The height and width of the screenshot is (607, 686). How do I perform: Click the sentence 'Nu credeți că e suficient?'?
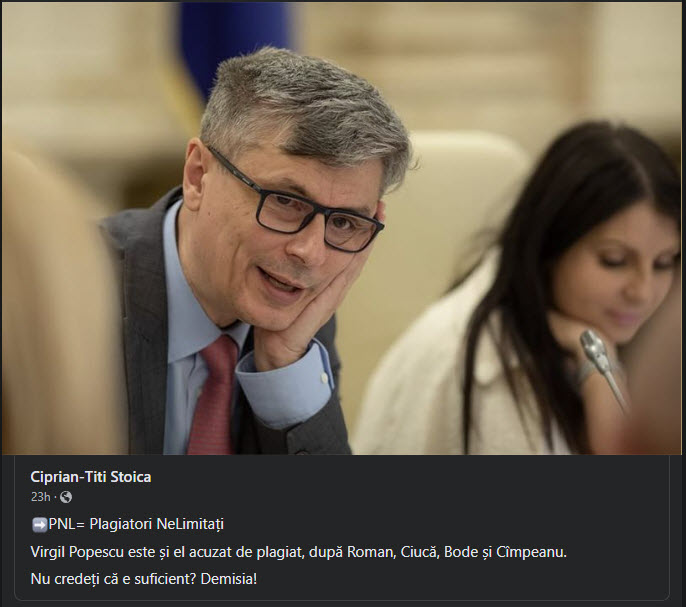pyautogui.click(x=113, y=579)
